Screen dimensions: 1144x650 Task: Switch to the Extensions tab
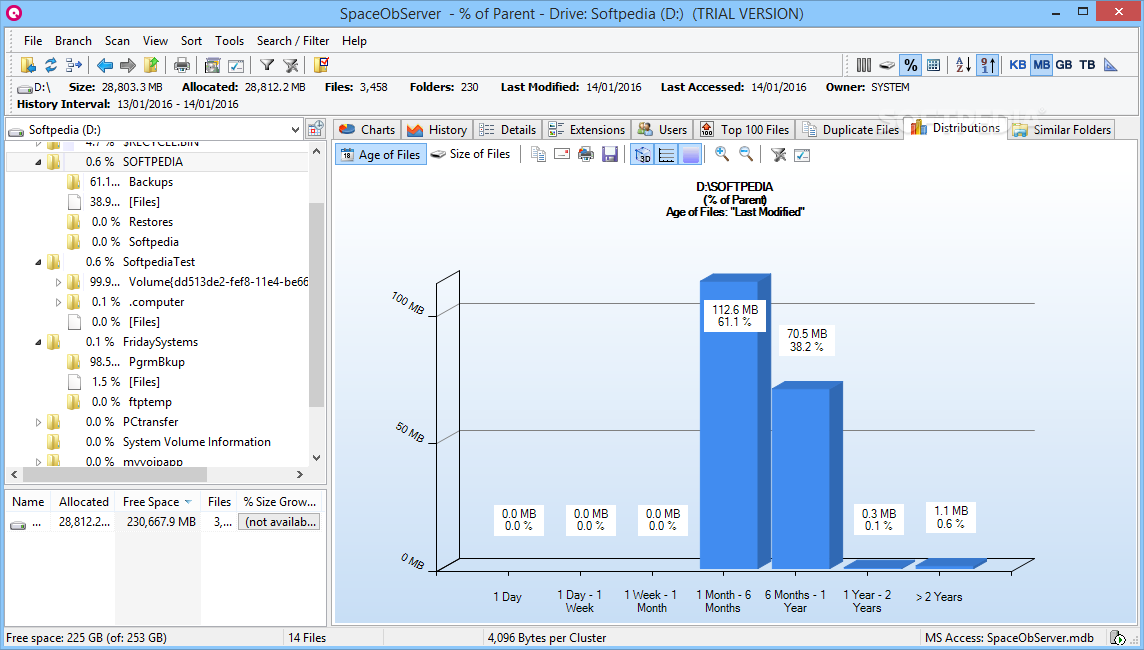[x=587, y=129]
